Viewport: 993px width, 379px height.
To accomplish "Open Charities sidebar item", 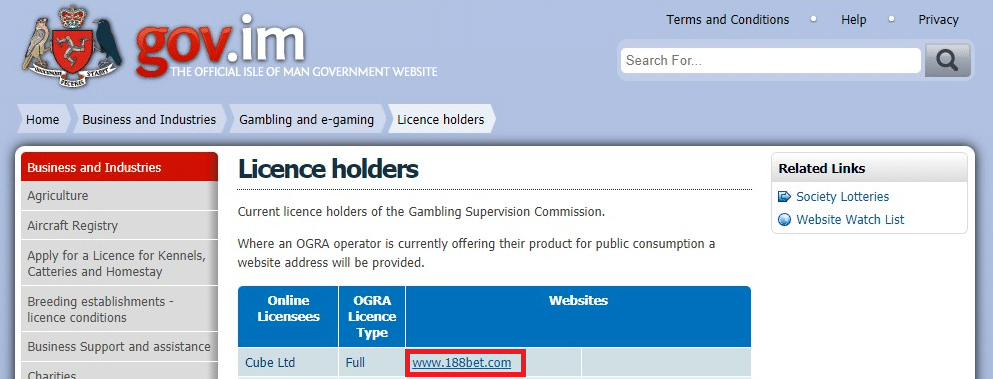I will point(120,371).
